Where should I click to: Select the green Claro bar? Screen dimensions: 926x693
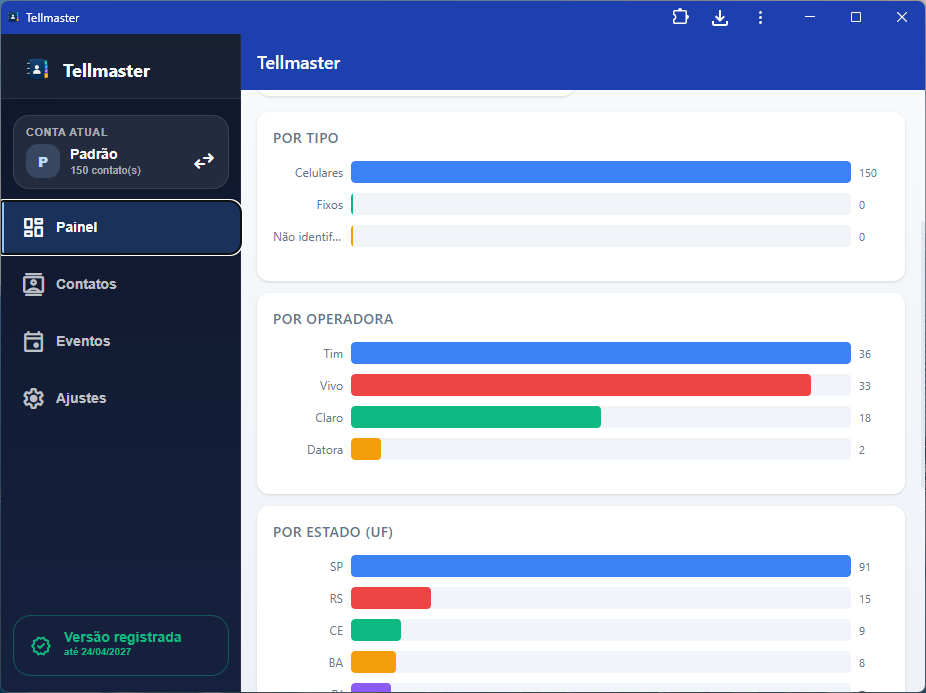[475, 418]
